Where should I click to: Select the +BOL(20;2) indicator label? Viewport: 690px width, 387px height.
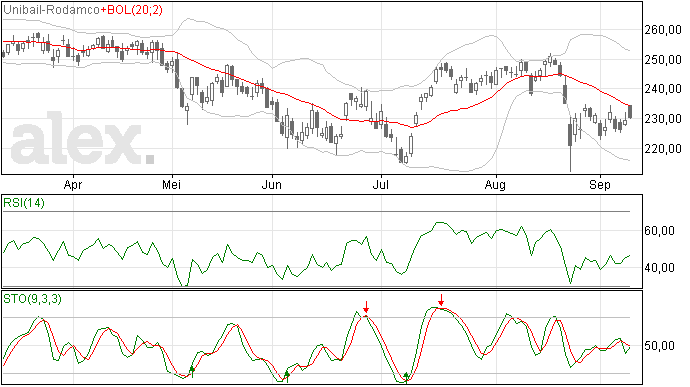click(x=131, y=10)
